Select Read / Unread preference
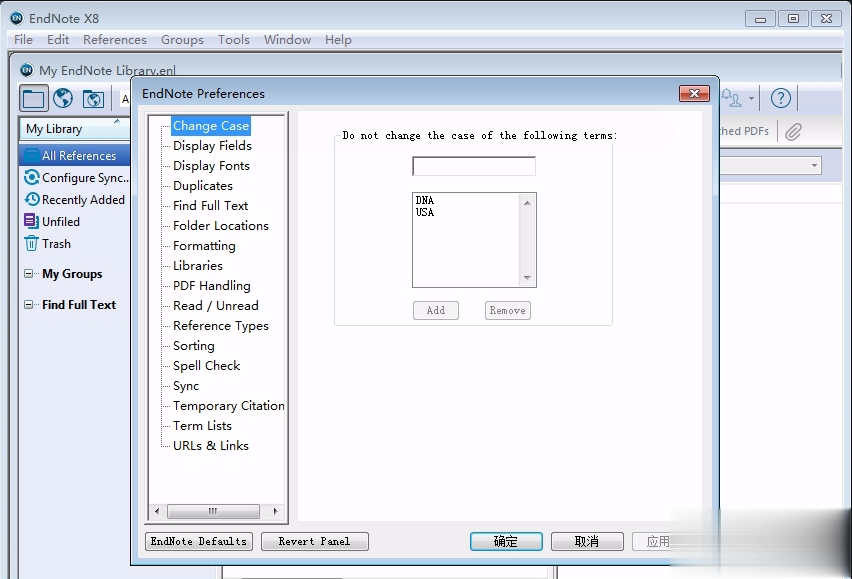 pyautogui.click(x=216, y=306)
